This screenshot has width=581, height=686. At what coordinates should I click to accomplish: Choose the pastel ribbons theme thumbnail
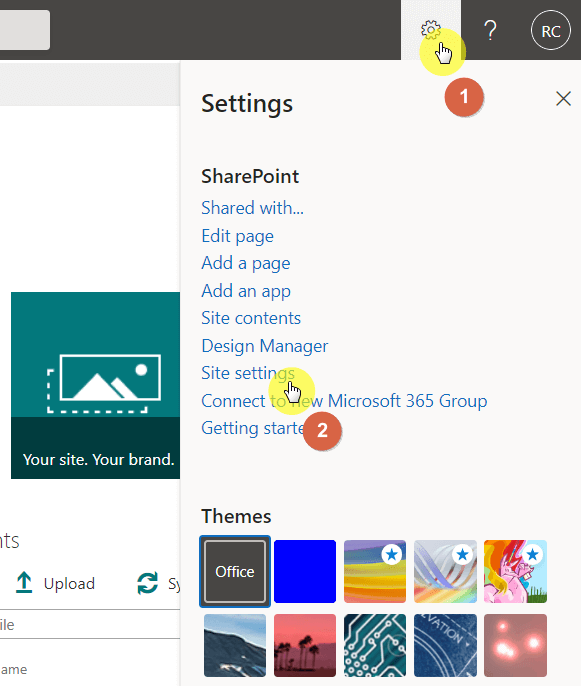(x=445, y=571)
